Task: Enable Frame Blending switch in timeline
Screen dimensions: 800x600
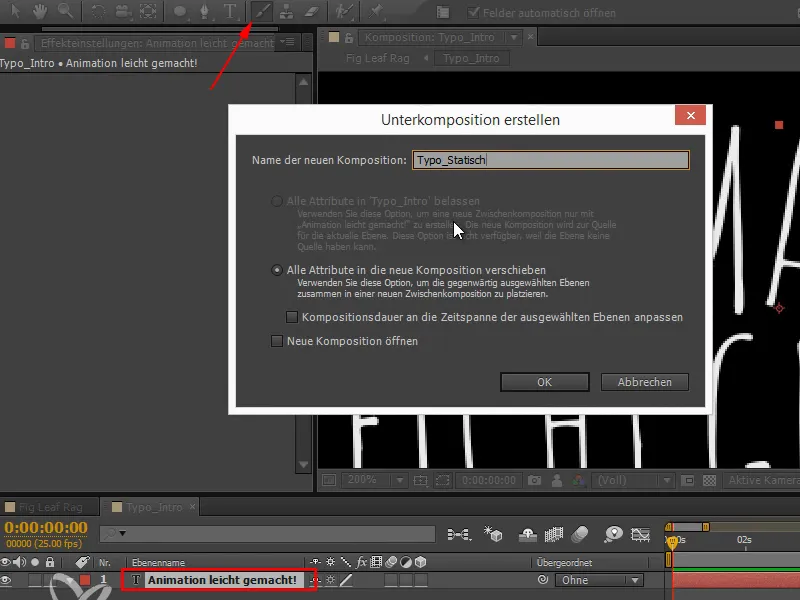Action: 554,534
